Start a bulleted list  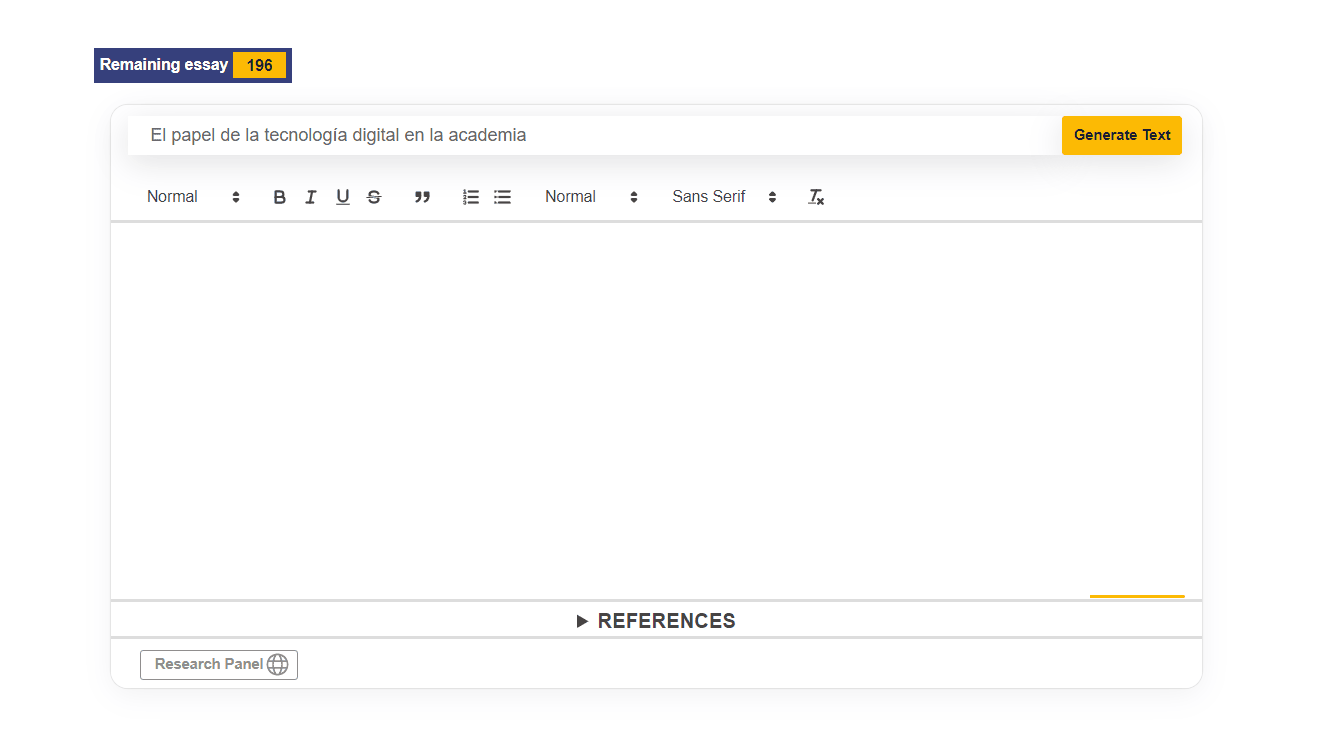tap(502, 197)
